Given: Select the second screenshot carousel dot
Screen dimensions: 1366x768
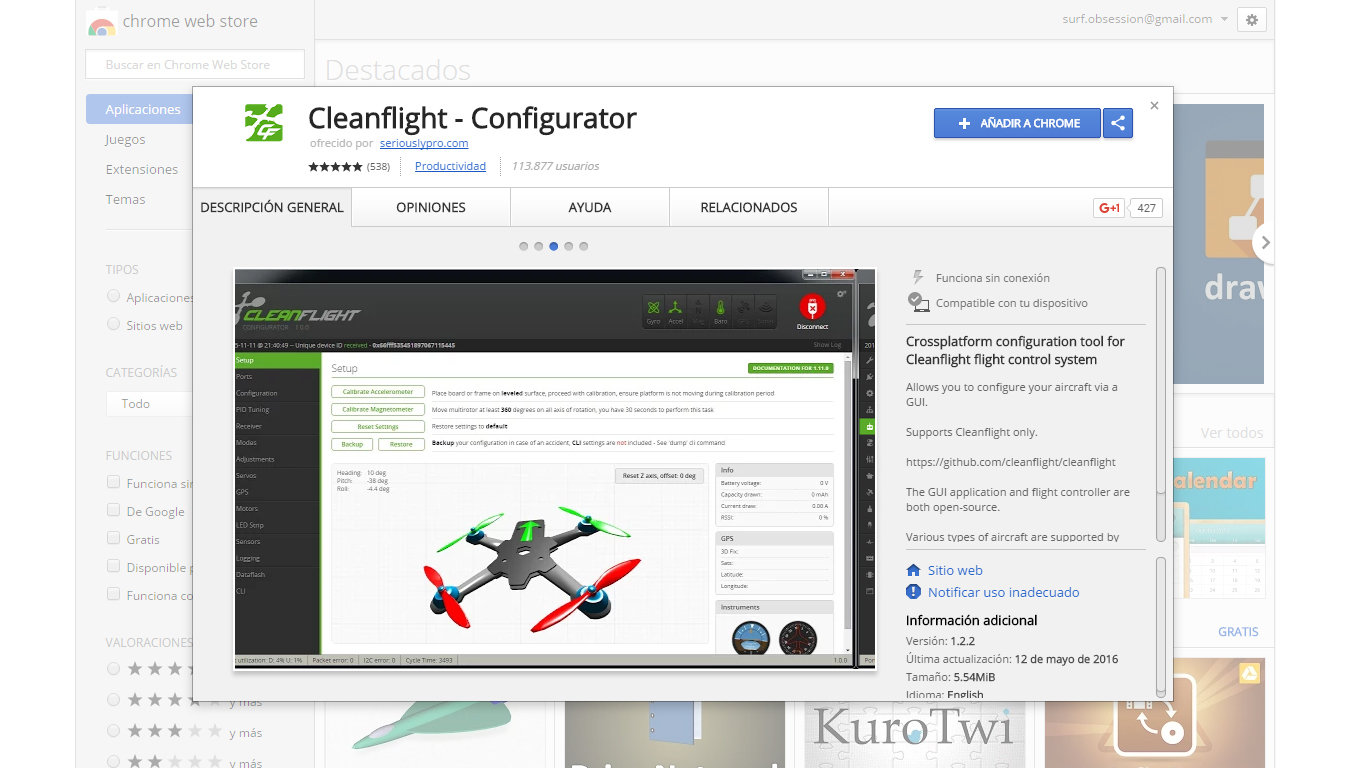Looking at the screenshot, I should point(538,246).
